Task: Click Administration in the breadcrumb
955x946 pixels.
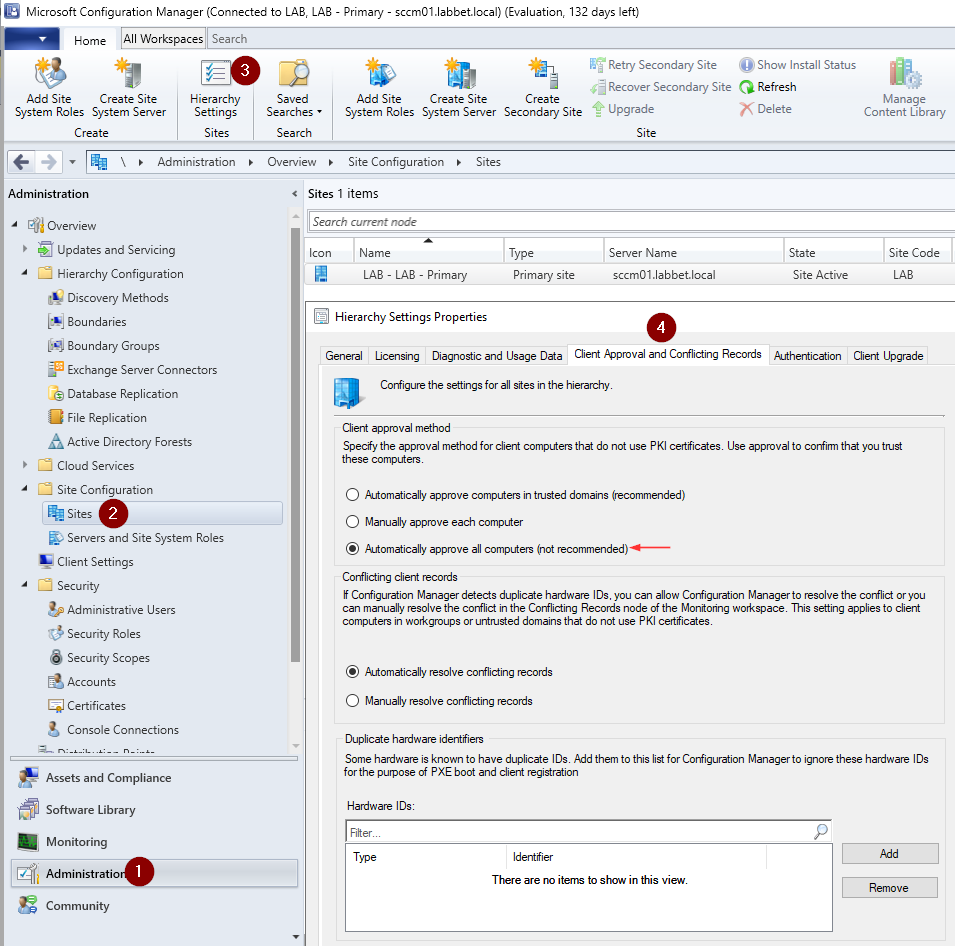Action: 196,162
